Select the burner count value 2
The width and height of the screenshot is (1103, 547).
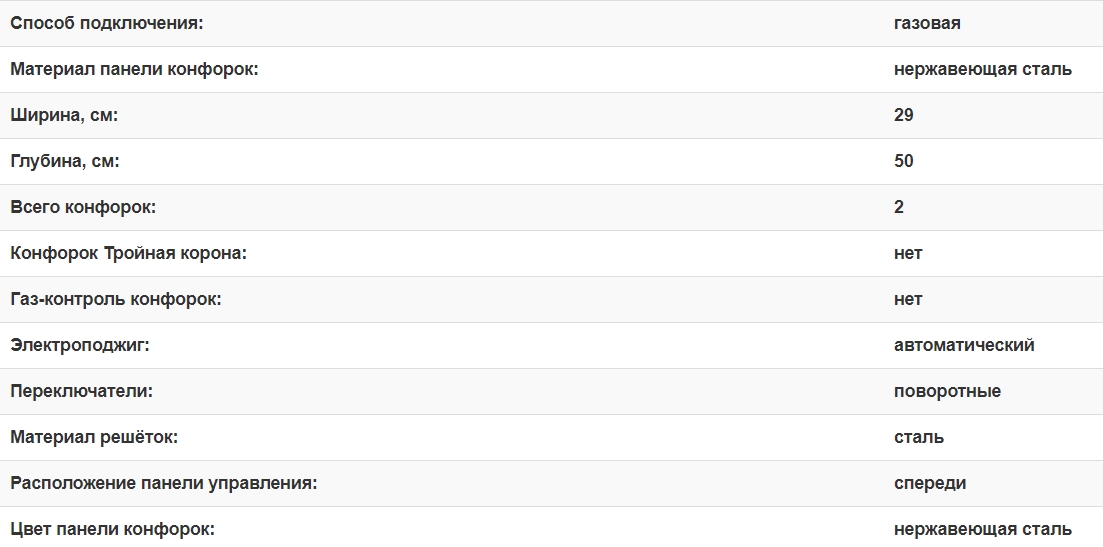click(899, 207)
